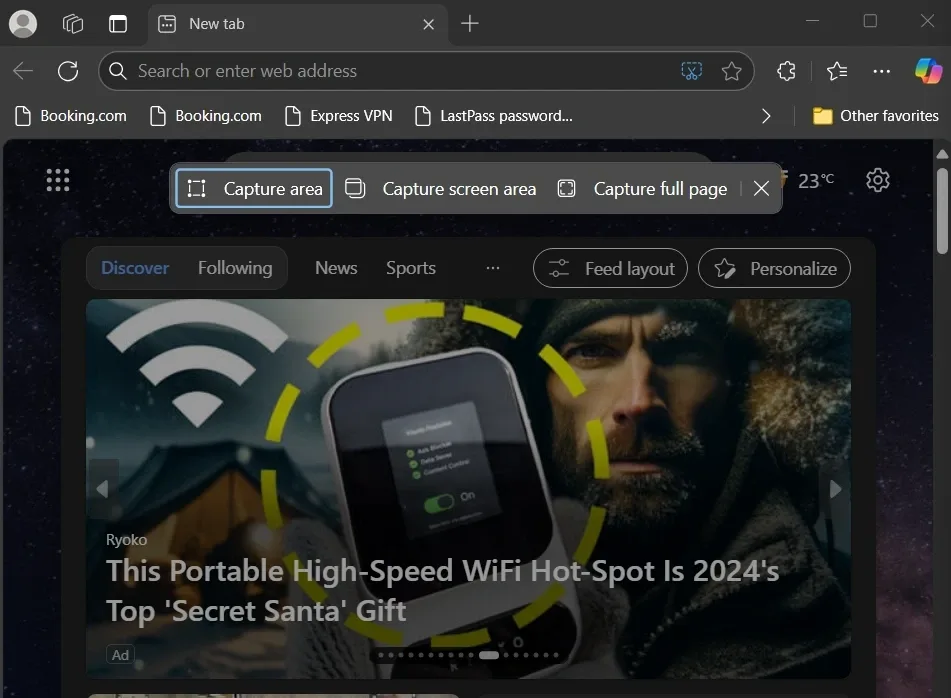The image size is (951, 698).
Task: Click the Ryoko advertiser name
Action: 126,540
